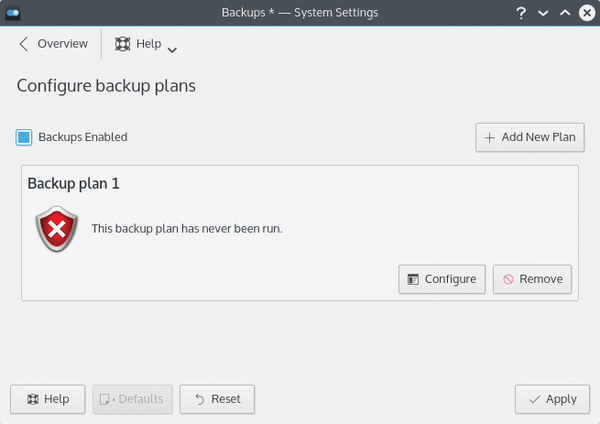The height and width of the screenshot is (424, 600).
Task: Click the plus icon on Add New Plan
Action: point(489,137)
